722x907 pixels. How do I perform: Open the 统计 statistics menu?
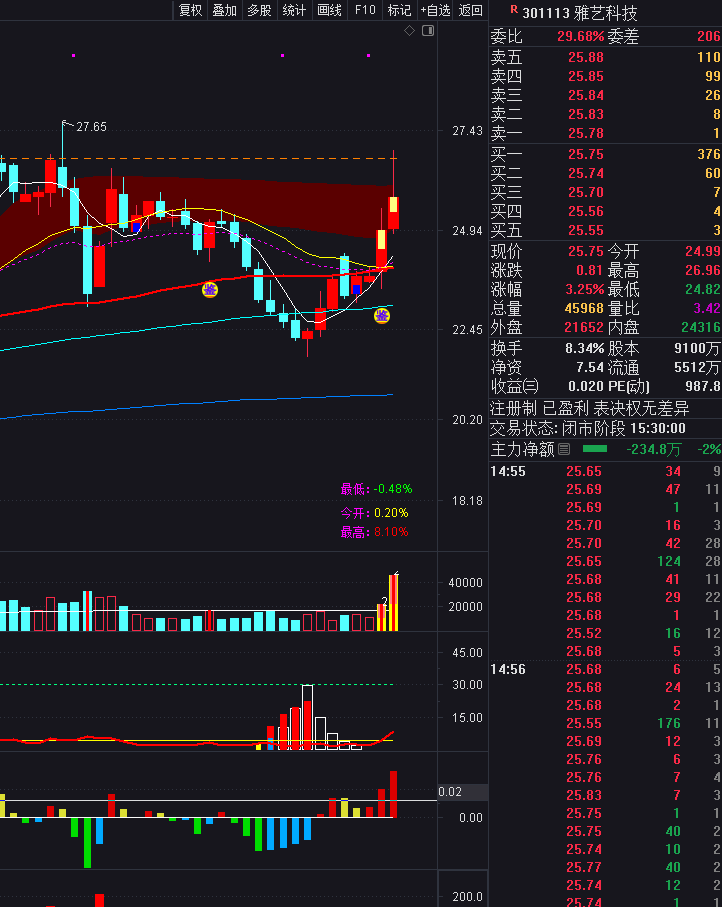tap(294, 10)
